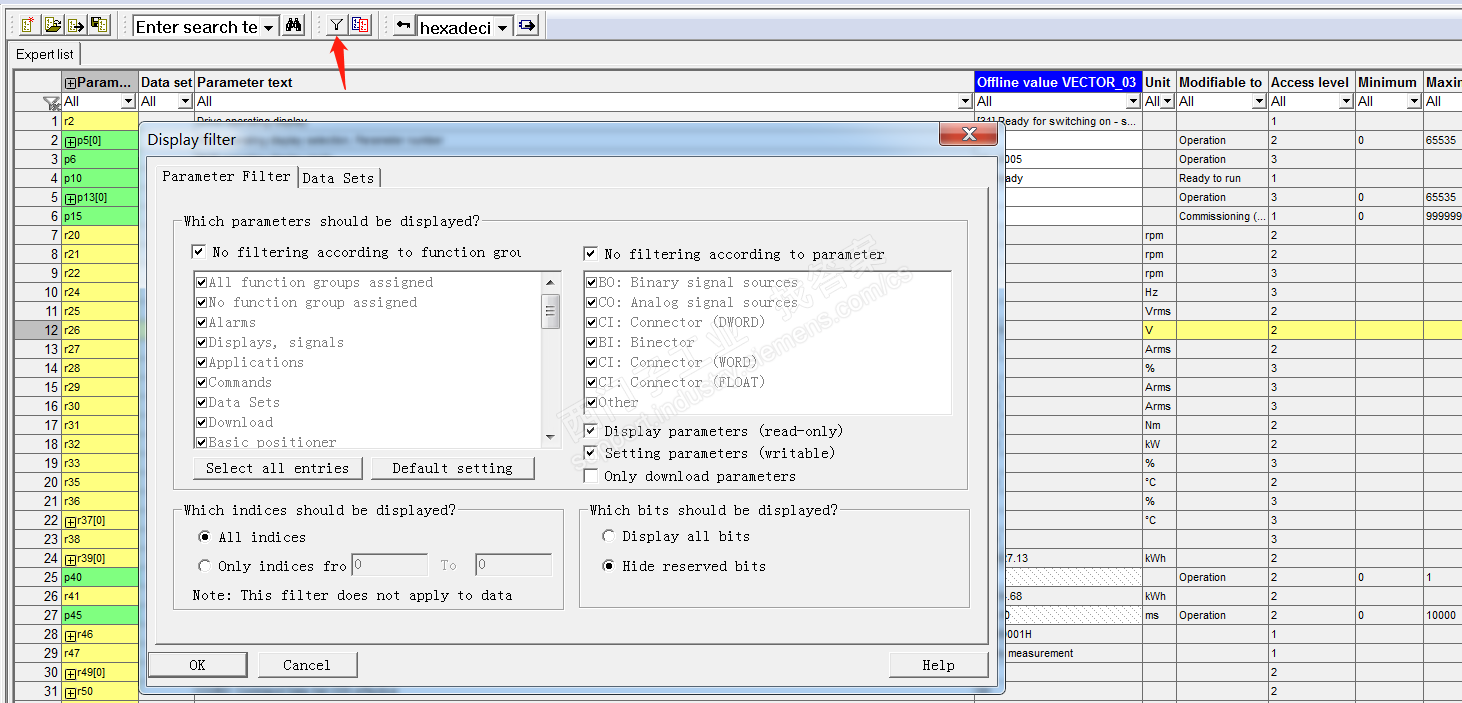Toggle CO: Analog signal sources checkbox
The image size is (1462, 703).
(x=592, y=303)
